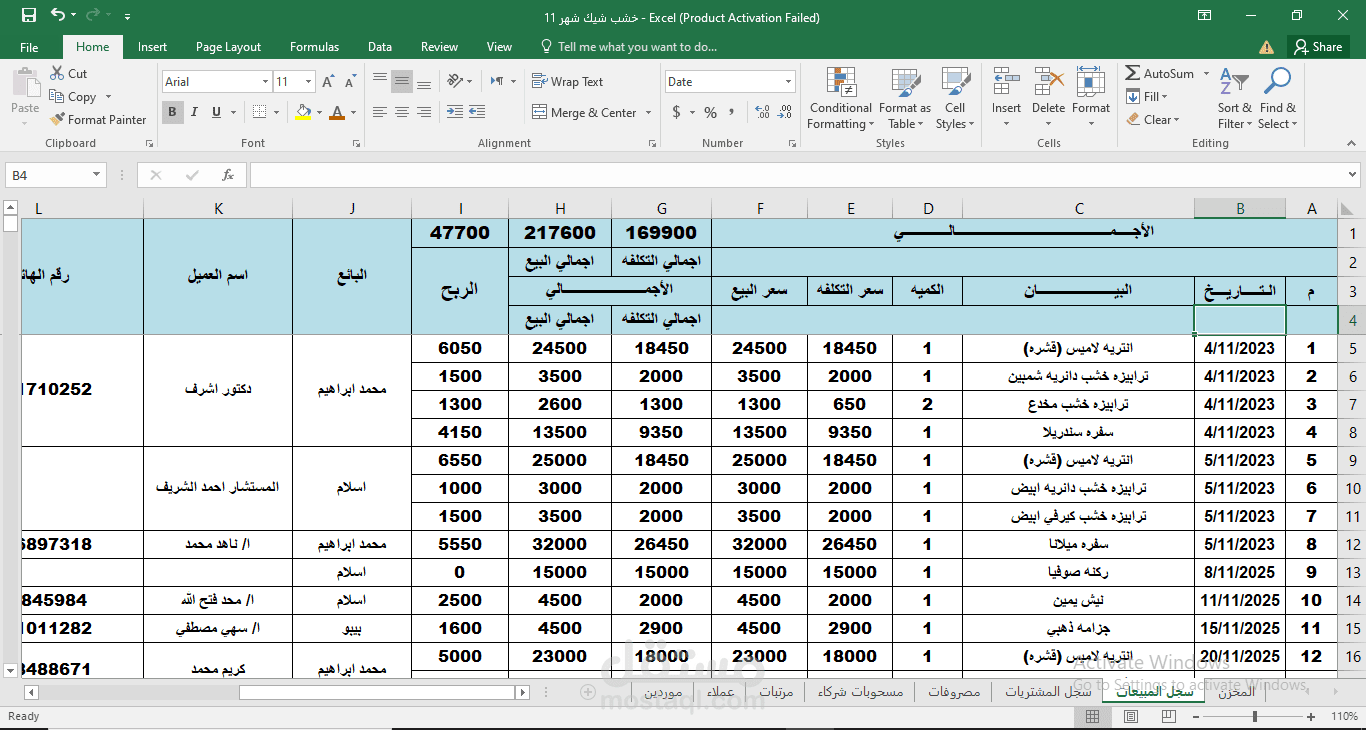Open the File menu
Image resolution: width=1366 pixels, height=730 pixels.
tap(29, 47)
